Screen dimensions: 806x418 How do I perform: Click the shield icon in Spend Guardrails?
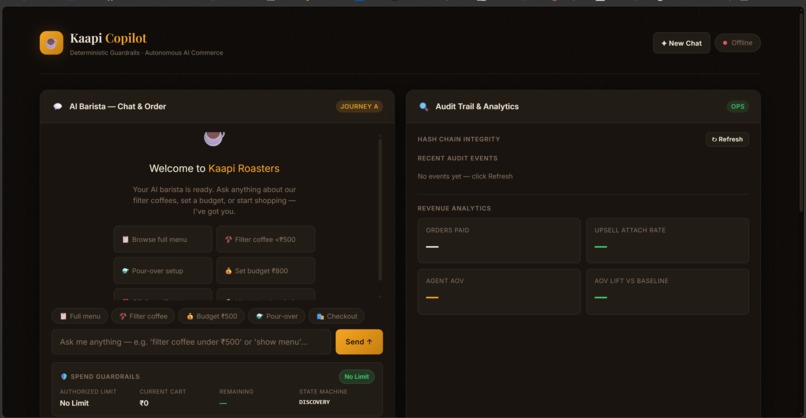point(64,376)
